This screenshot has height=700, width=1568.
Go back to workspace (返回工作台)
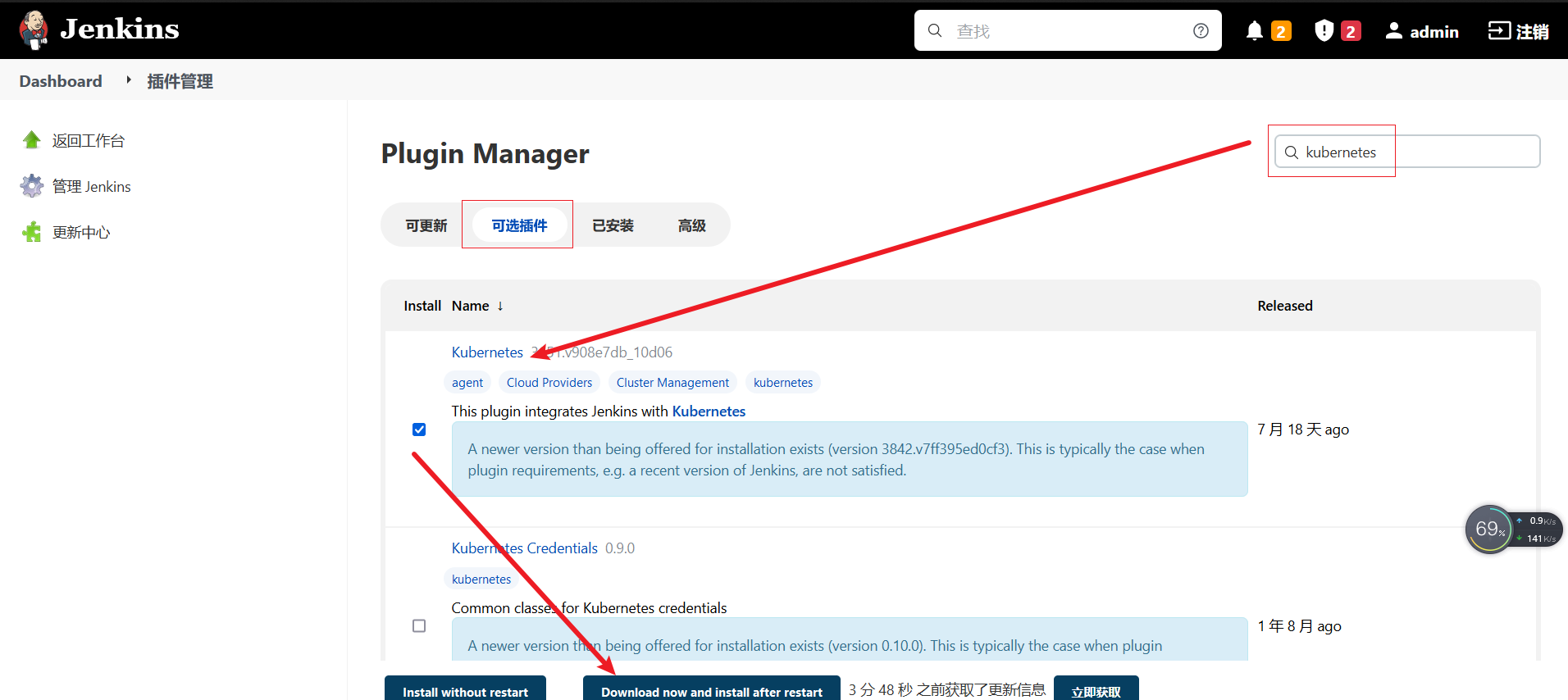(x=73, y=140)
